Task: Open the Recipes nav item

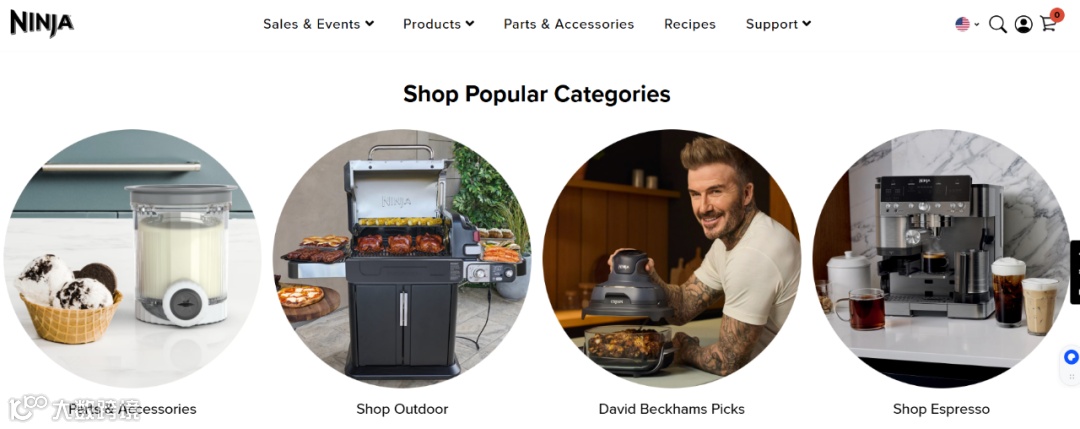Action: point(689,24)
